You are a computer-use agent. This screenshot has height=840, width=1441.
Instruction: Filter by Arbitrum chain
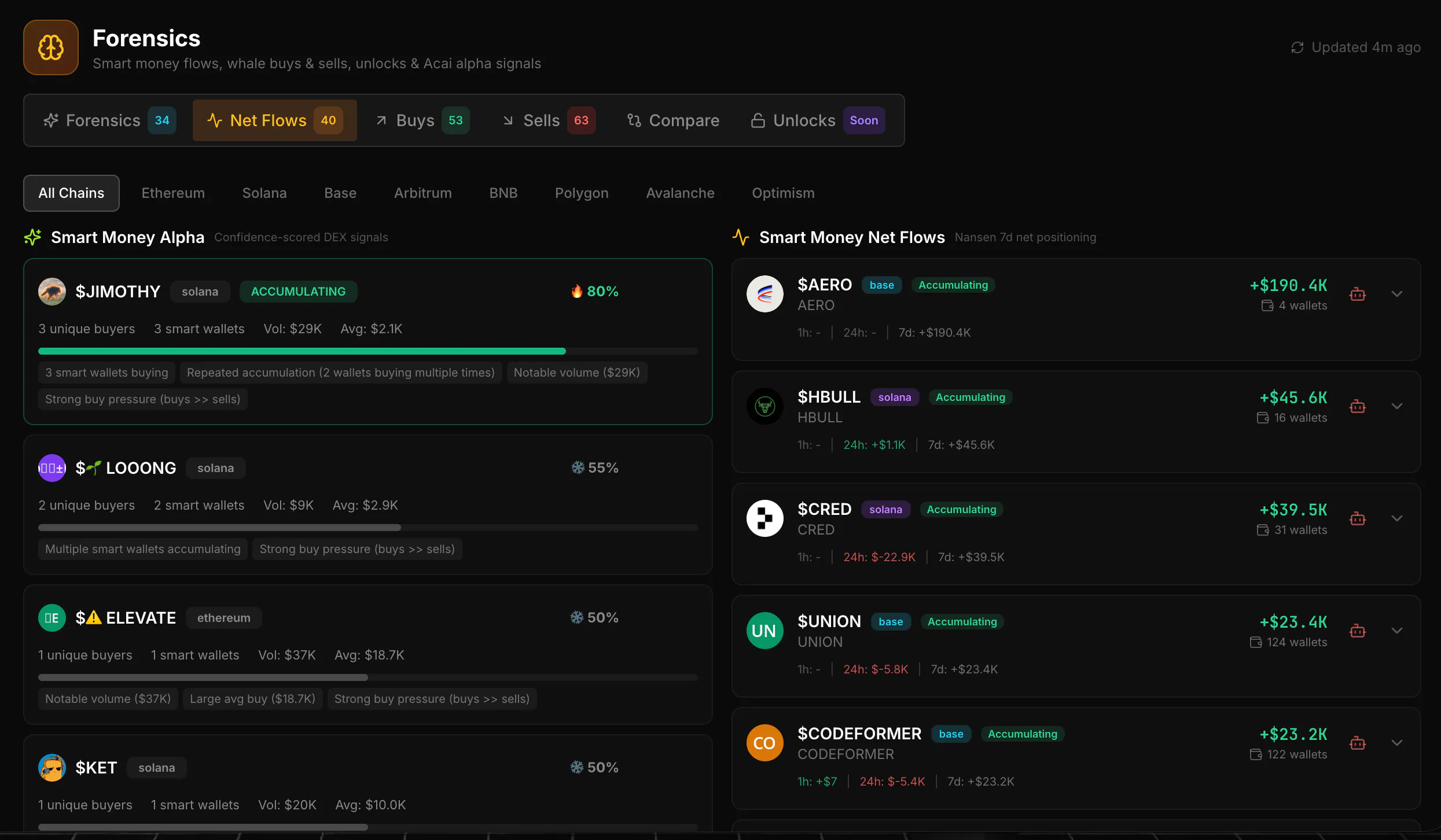click(423, 193)
